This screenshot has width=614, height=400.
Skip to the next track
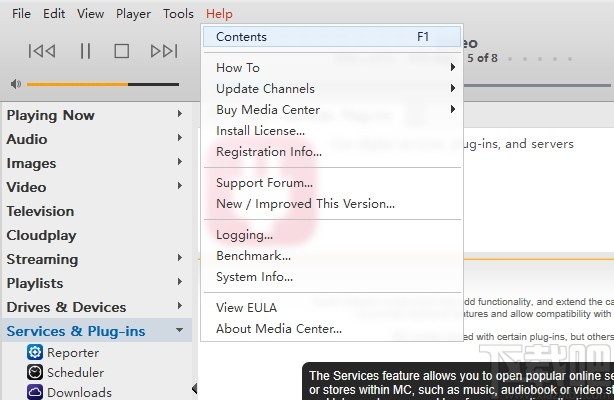pyautogui.click(x=163, y=51)
